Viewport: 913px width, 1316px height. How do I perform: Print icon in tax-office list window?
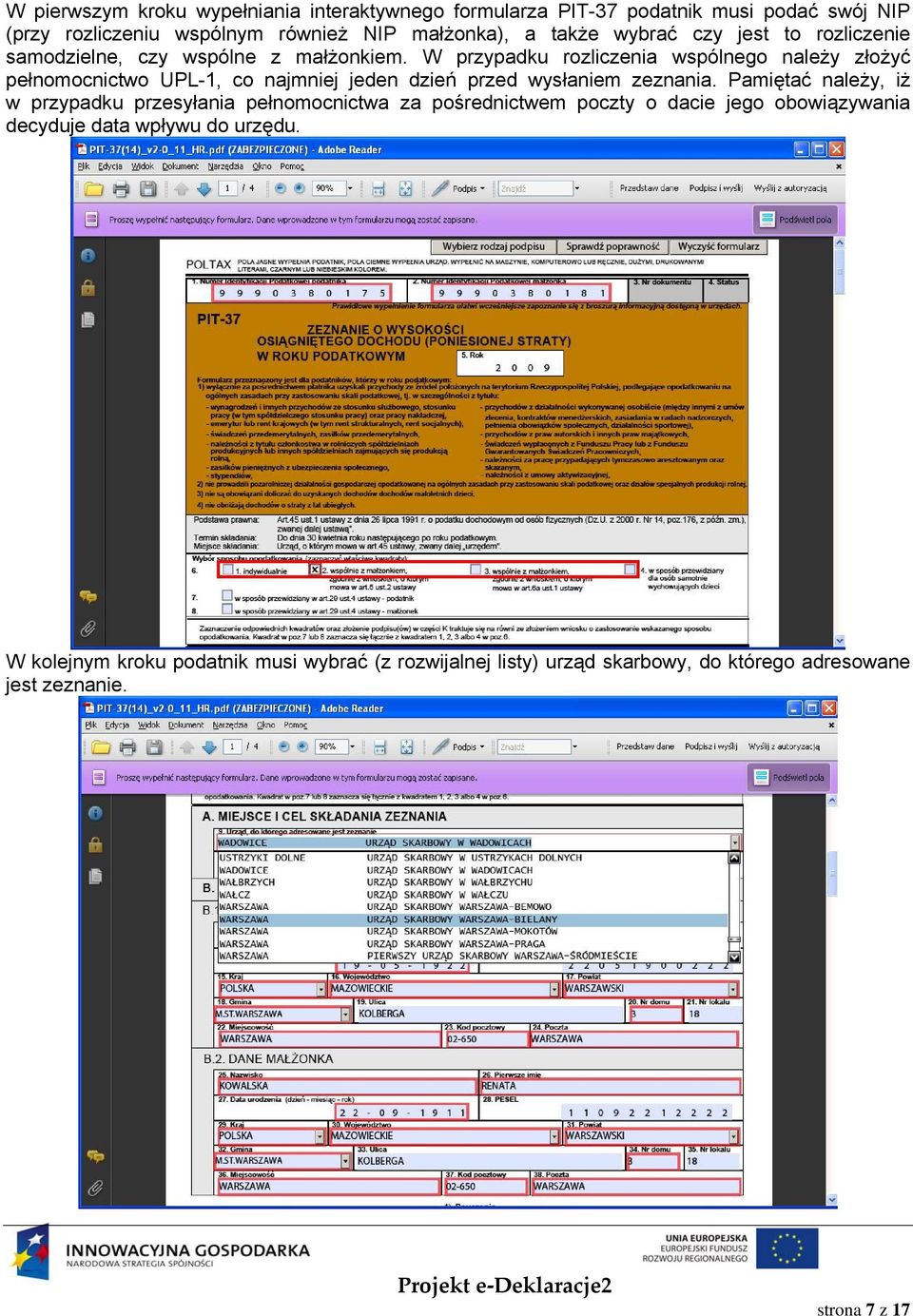pos(127,747)
